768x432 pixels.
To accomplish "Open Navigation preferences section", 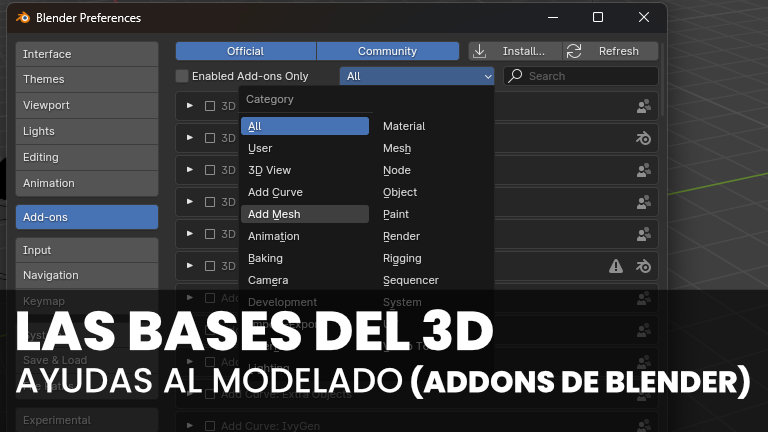I will (87, 275).
